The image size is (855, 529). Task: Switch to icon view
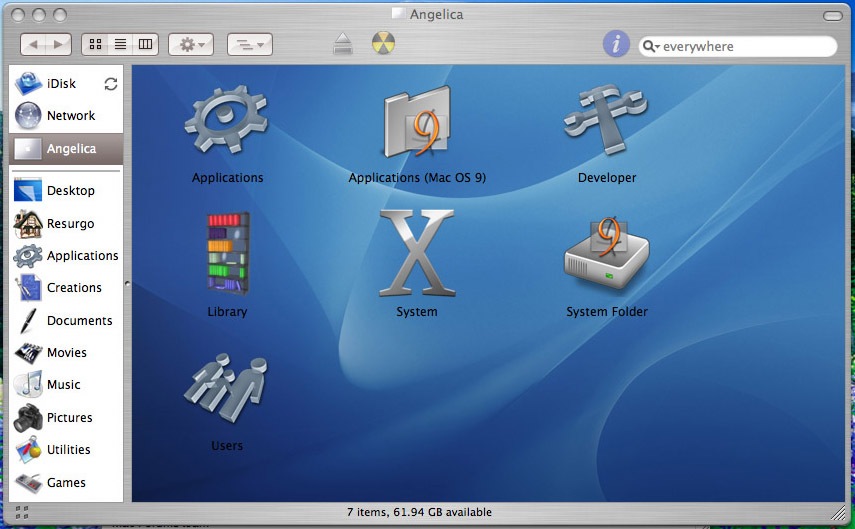click(95, 44)
